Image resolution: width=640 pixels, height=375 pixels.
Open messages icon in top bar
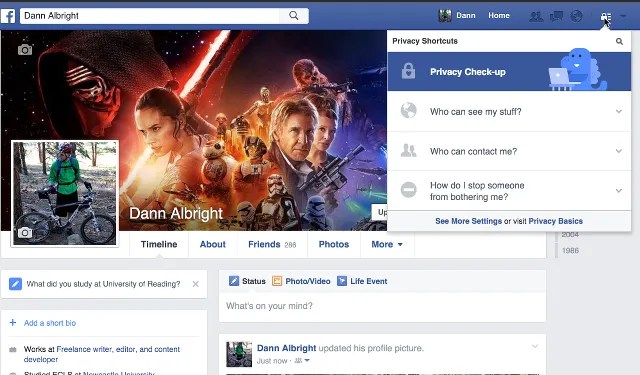point(556,16)
